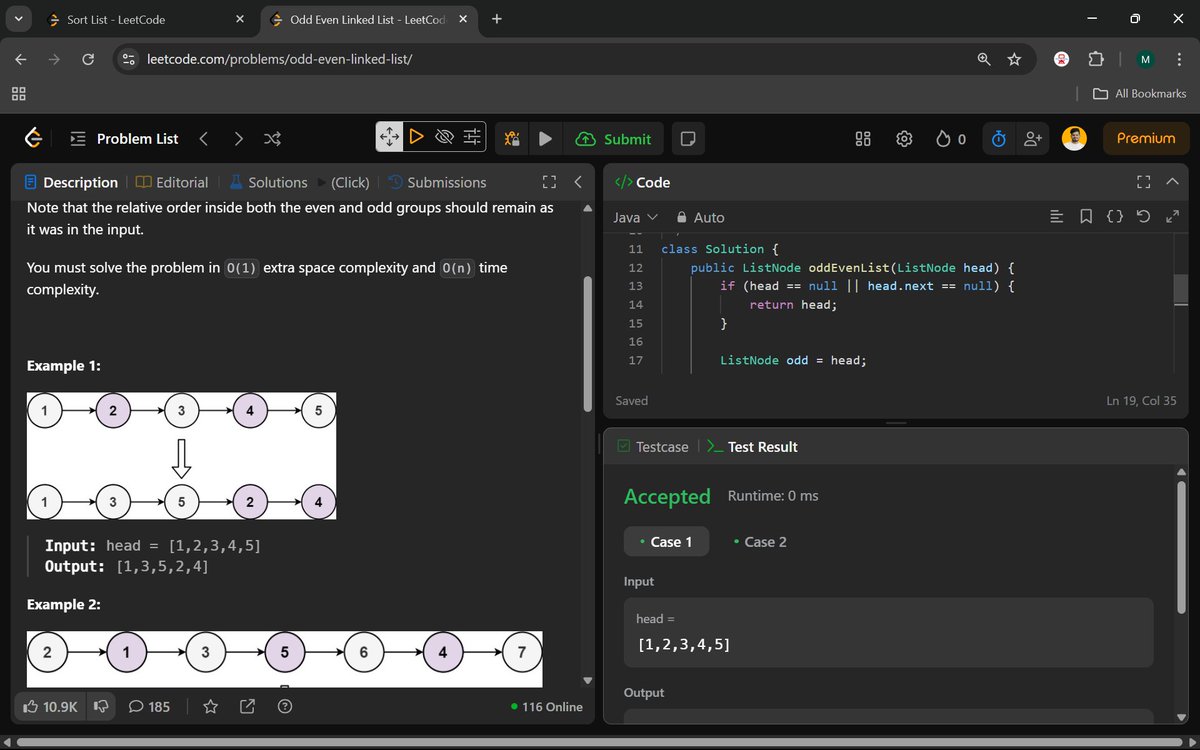This screenshot has width=1200, height=750.
Task: Switch to the Testcase tab
Action: 653,447
